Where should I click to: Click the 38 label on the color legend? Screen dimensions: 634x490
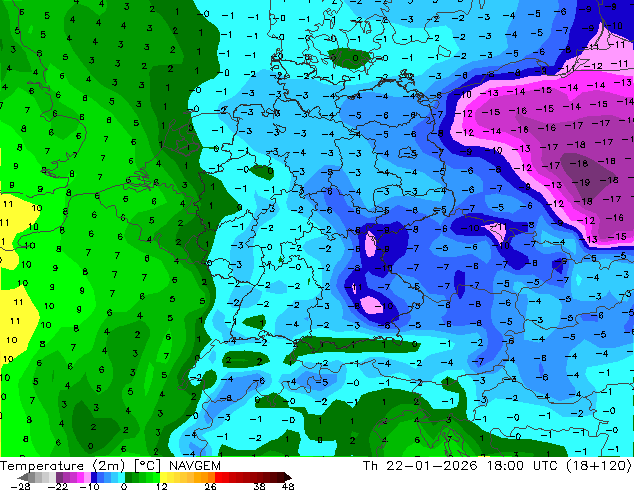pos(260,486)
